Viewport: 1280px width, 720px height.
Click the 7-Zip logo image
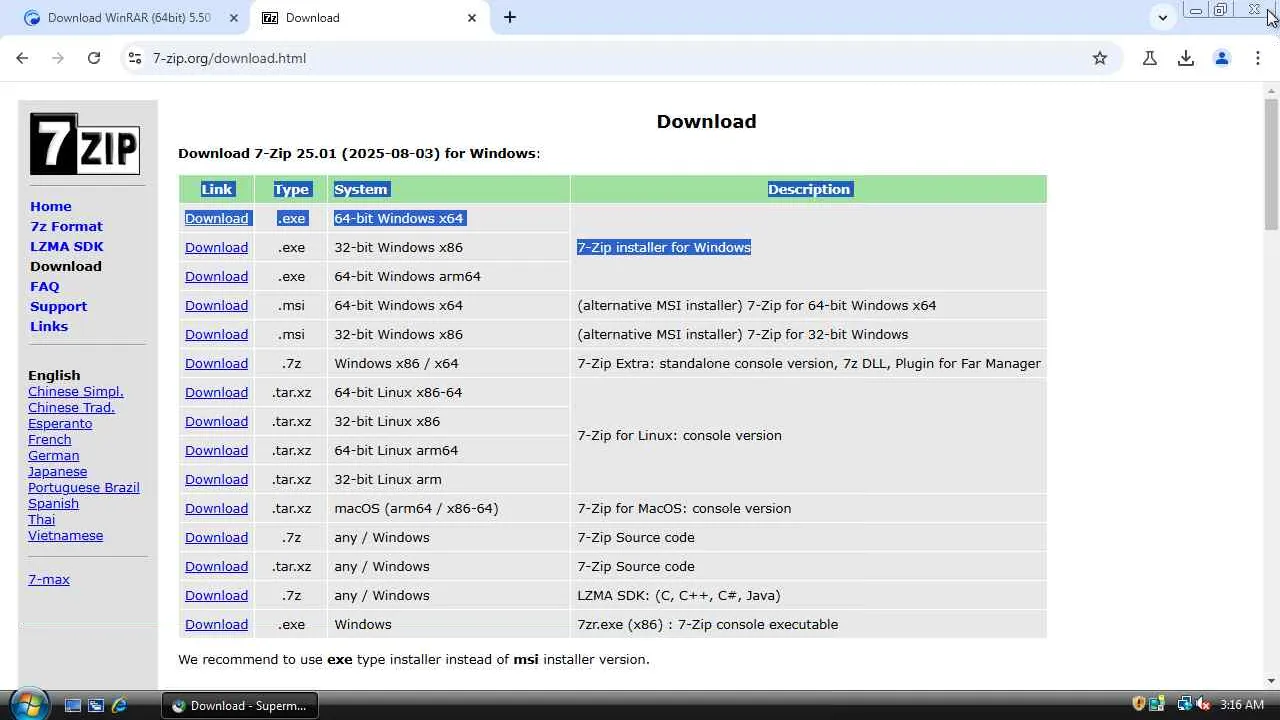tap(85, 144)
